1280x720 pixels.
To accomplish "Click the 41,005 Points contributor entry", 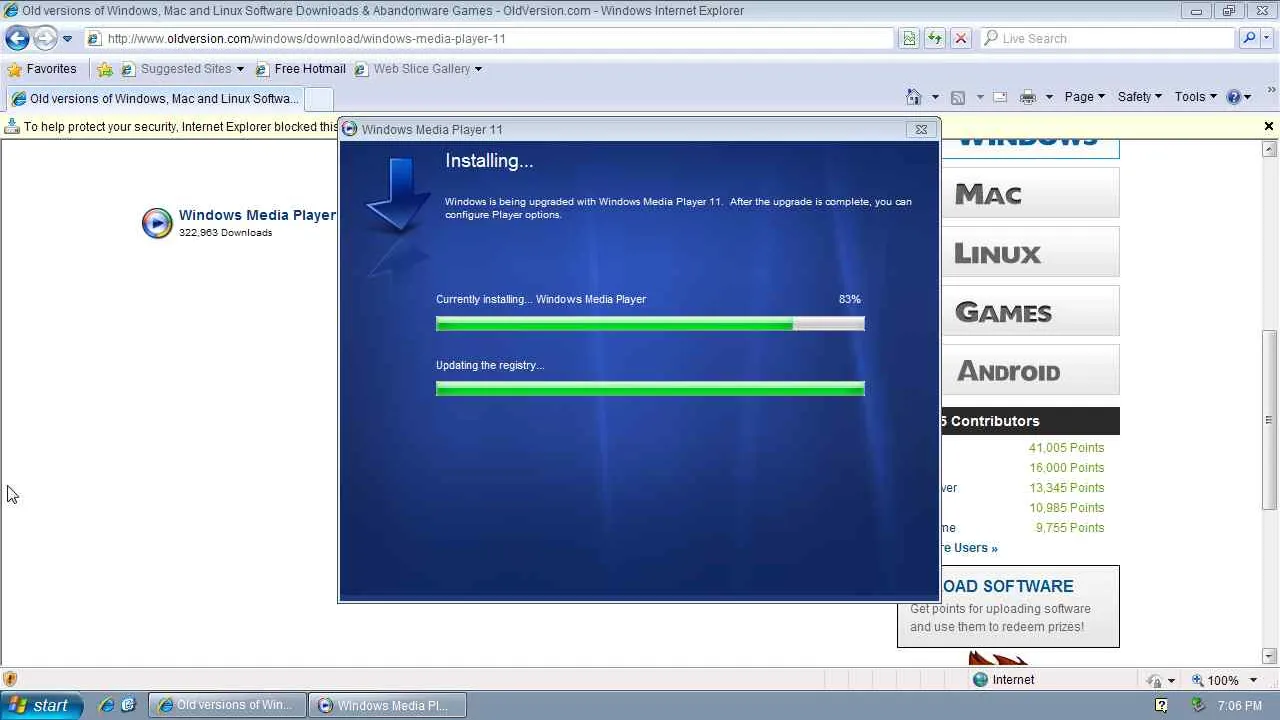I will click(1066, 448).
